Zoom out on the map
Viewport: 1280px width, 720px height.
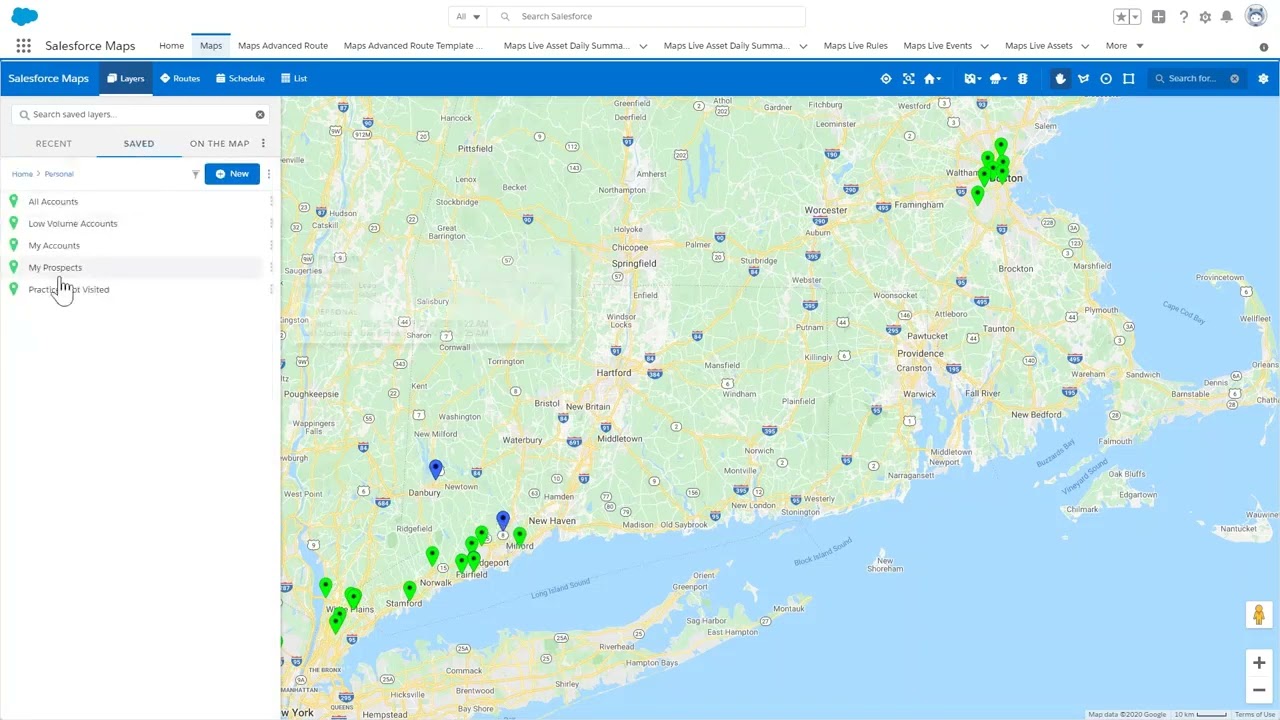[1259, 689]
